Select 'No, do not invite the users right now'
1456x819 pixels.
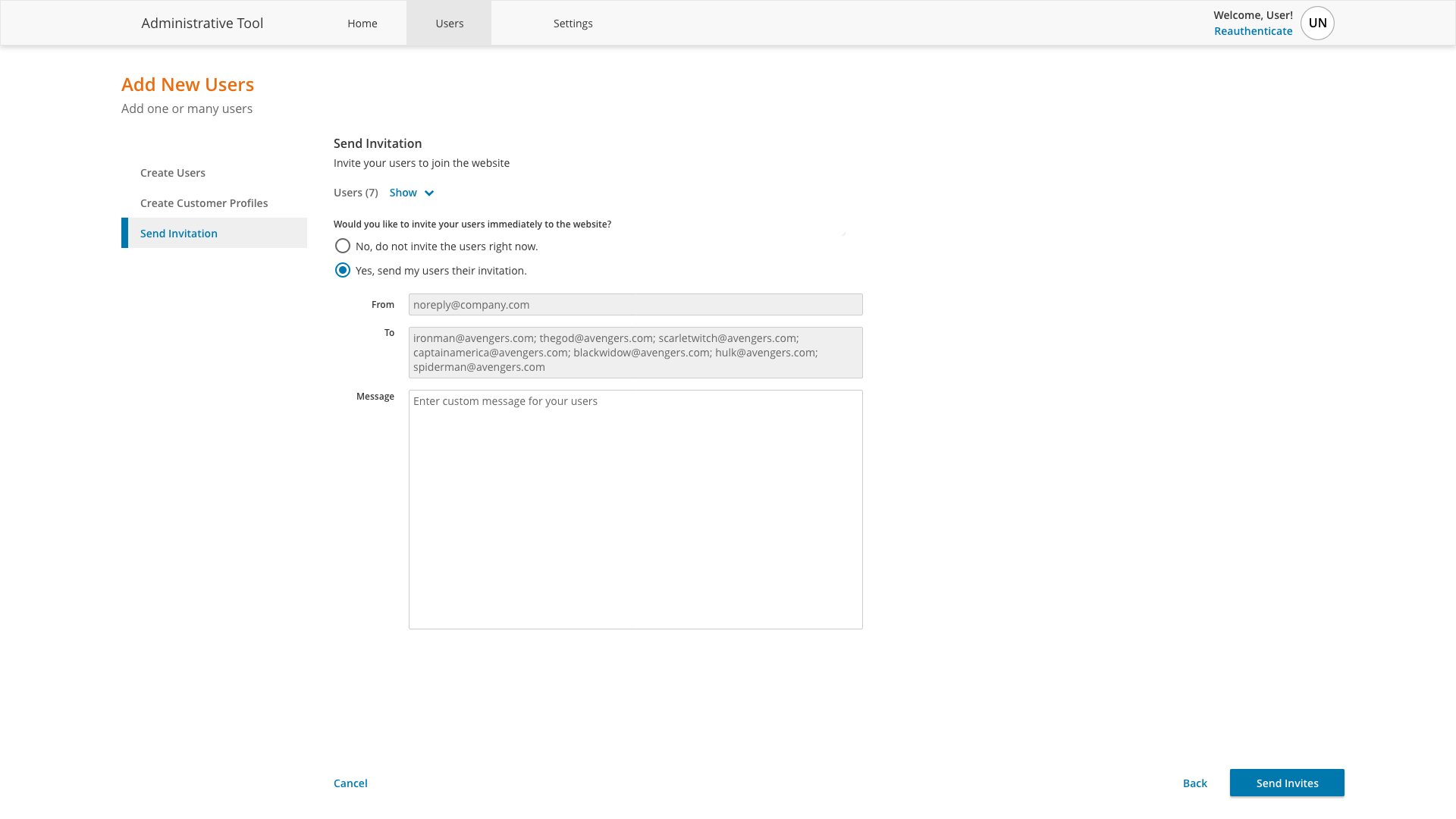[343, 246]
